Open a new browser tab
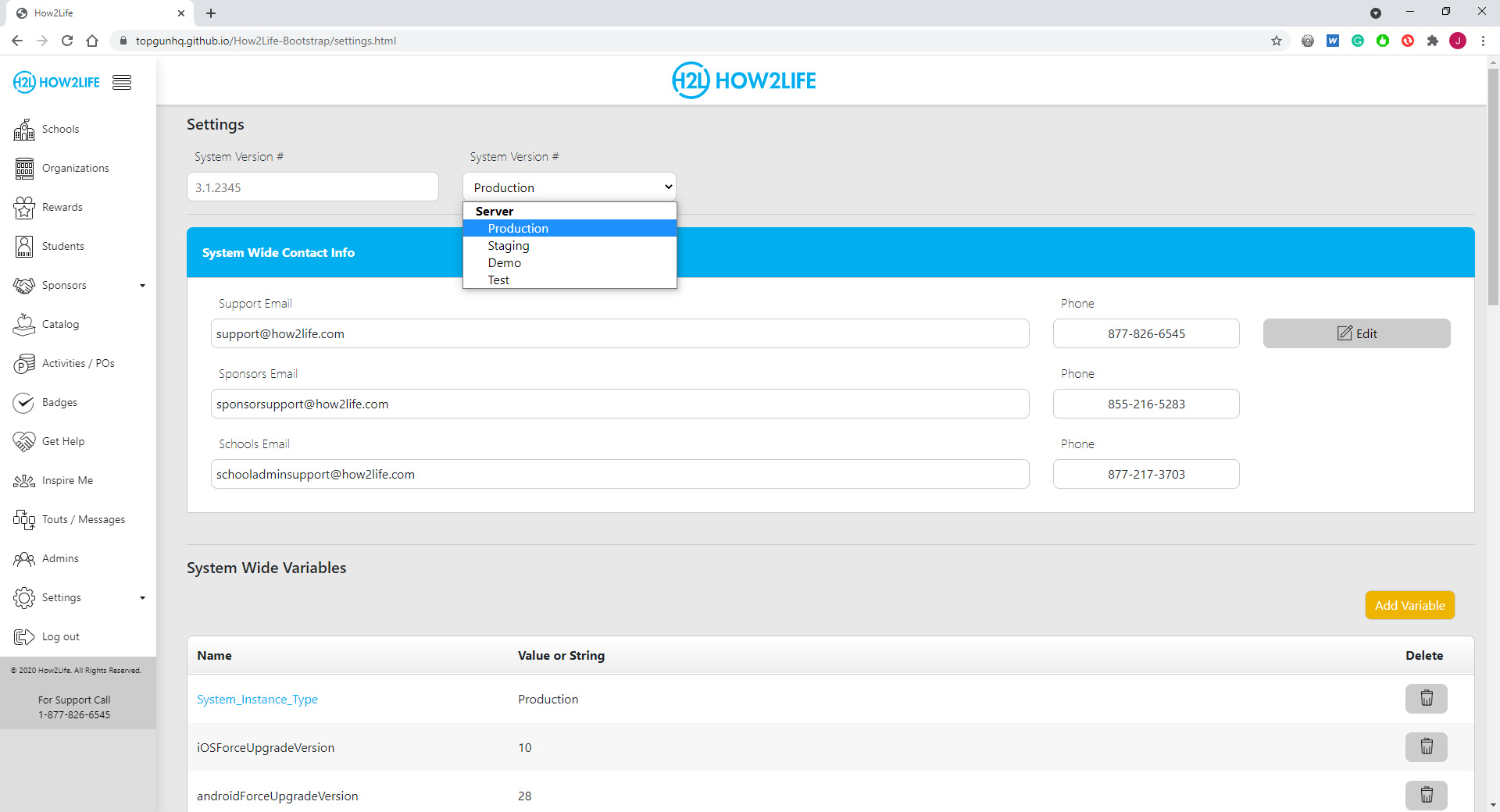 pos(211,13)
